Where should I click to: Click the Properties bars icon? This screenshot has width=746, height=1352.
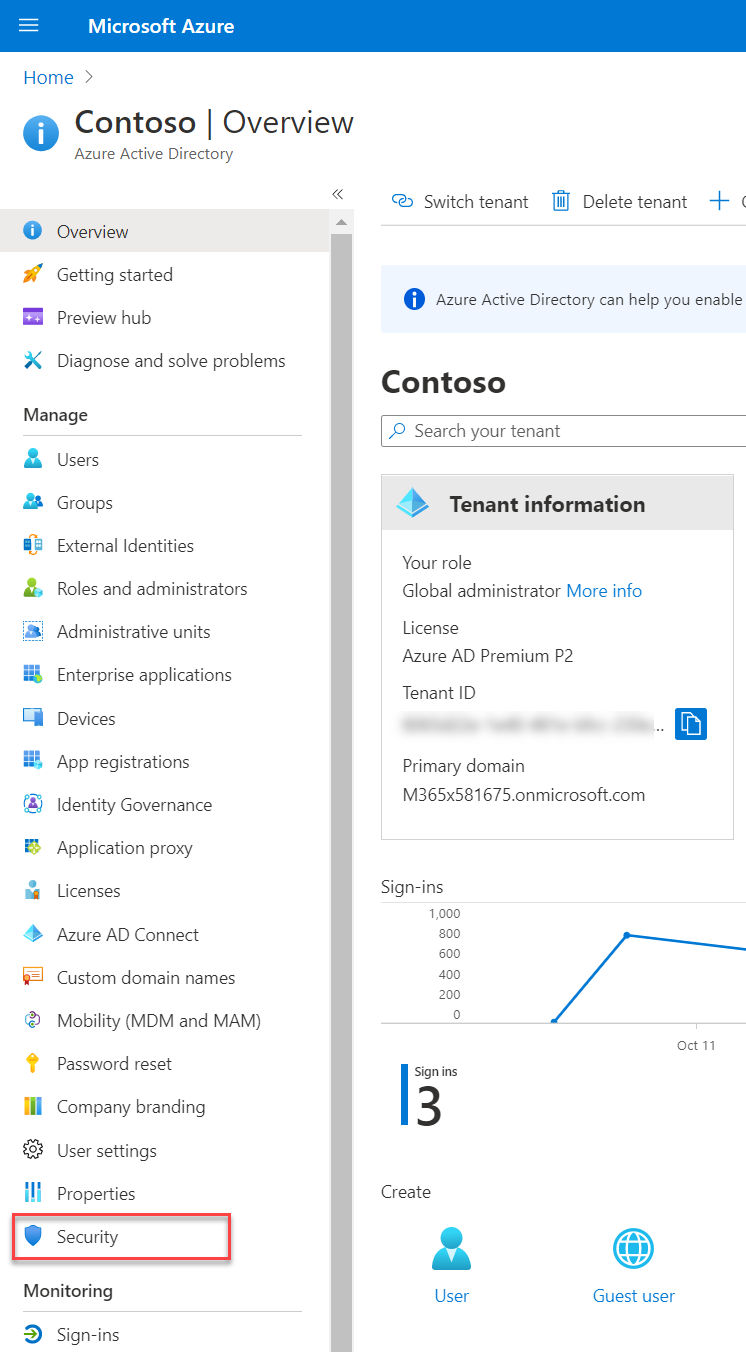click(33, 1193)
